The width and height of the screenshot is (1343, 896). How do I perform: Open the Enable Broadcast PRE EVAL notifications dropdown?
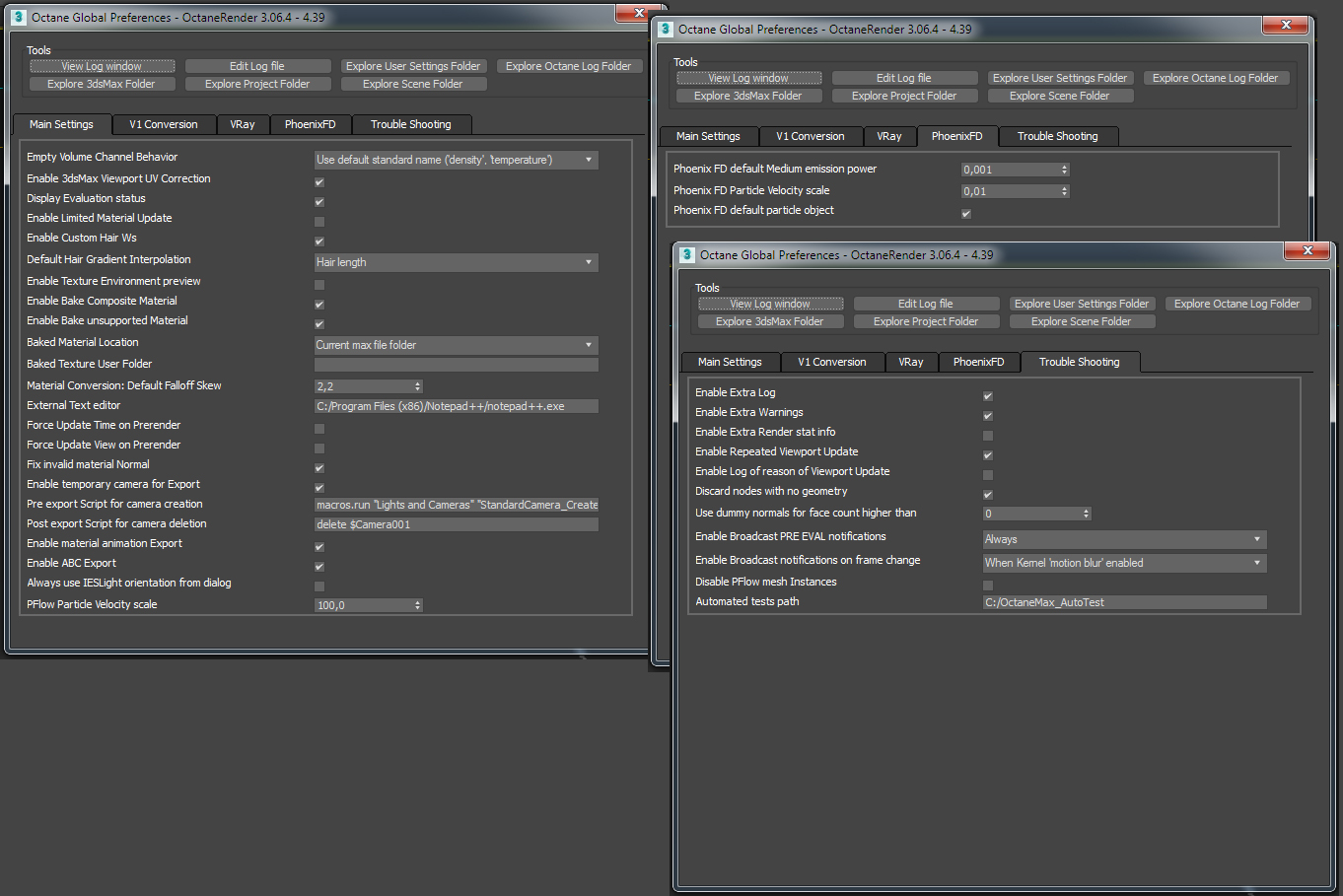pos(1124,539)
